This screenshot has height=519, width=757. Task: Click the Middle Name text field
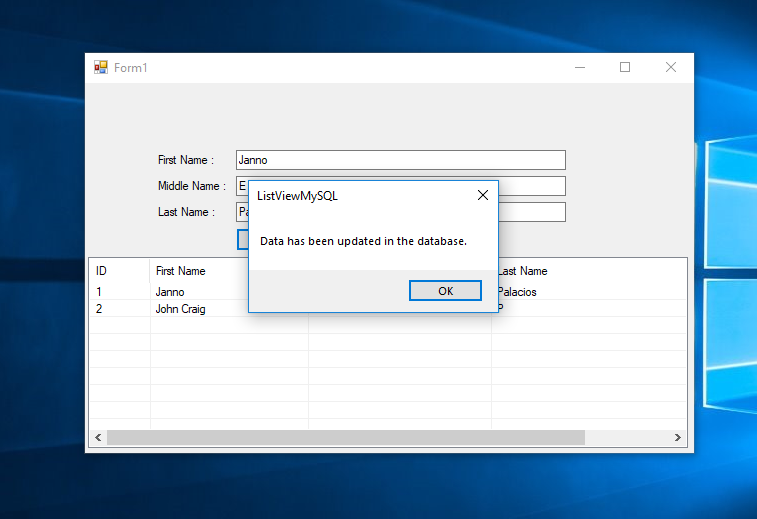point(530,186)
